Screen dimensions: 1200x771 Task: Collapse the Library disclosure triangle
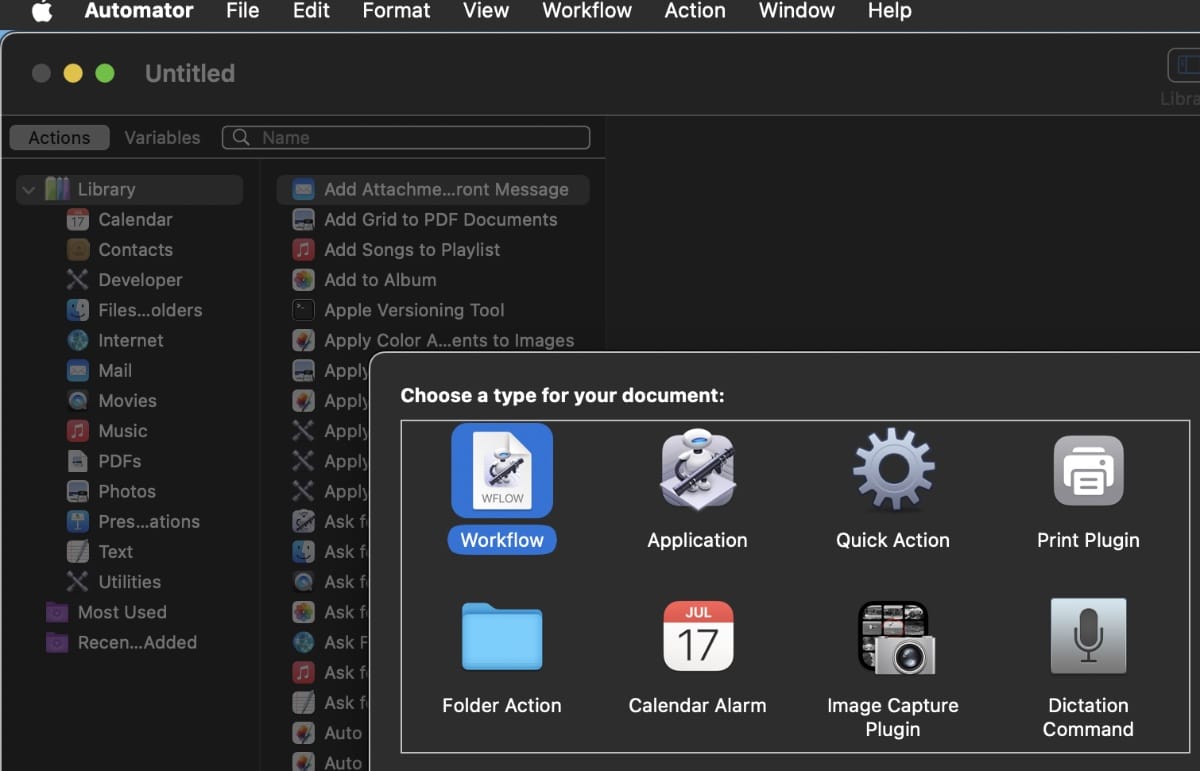tap(29, 189)
